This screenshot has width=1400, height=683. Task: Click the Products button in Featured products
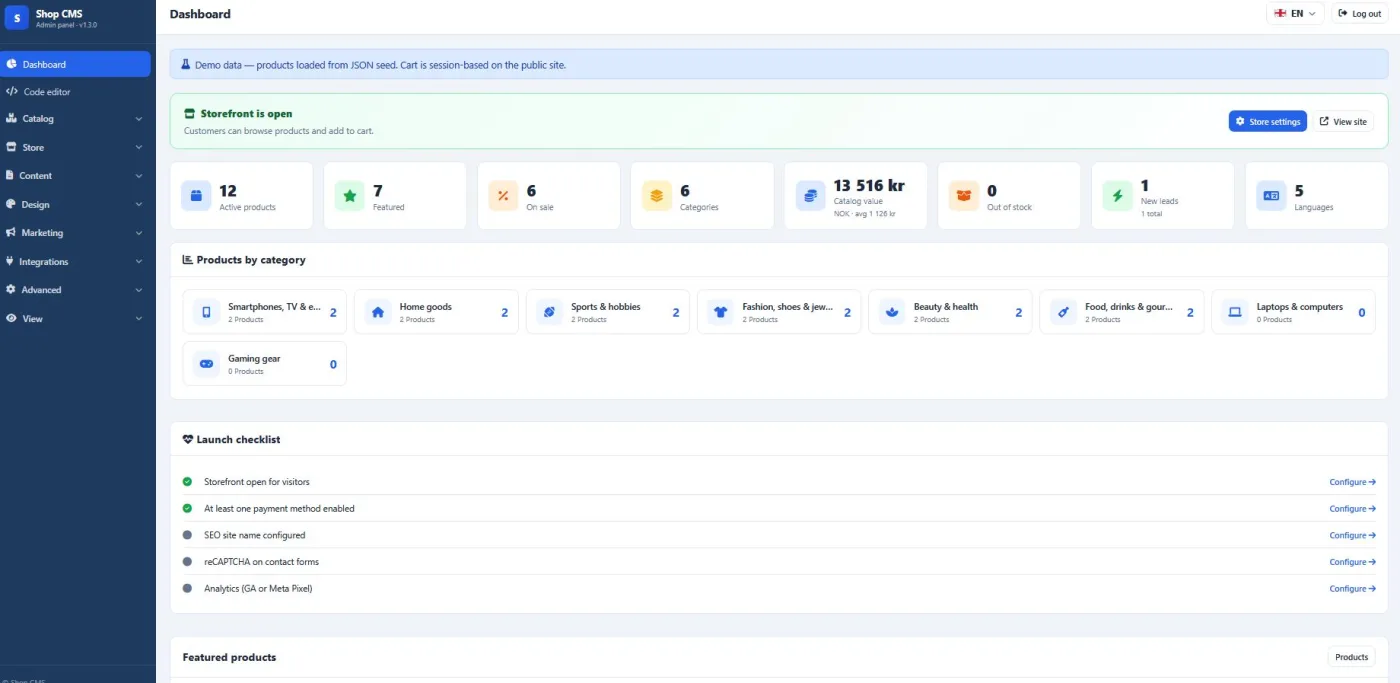click(1351, 657)
